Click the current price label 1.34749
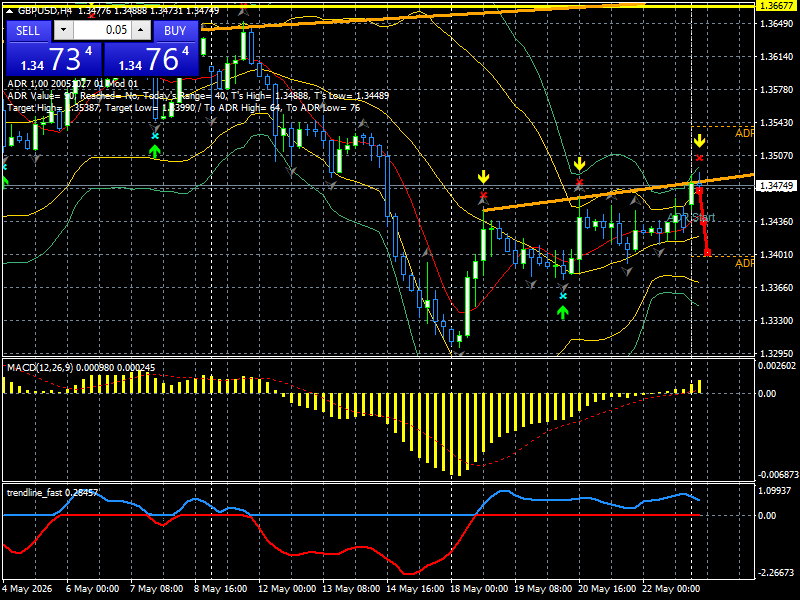 point(776,185)
